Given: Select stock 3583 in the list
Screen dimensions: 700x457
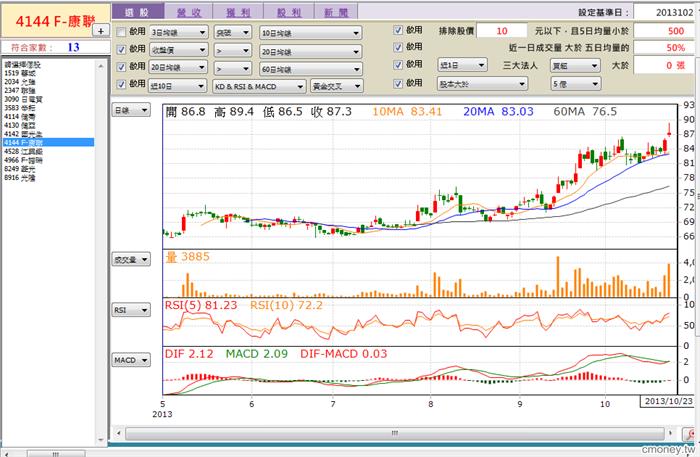Looking at the screenshot, I should [x=48, y=108].
